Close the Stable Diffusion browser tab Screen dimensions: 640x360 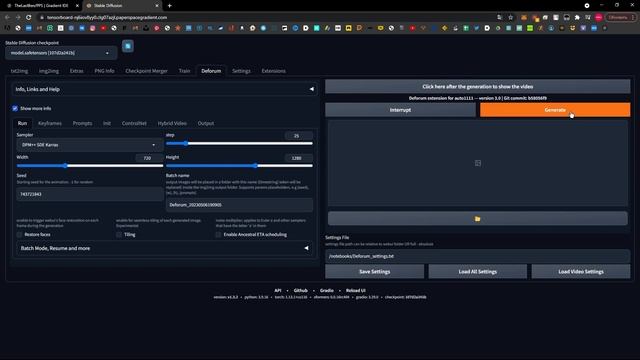point(157,6)
